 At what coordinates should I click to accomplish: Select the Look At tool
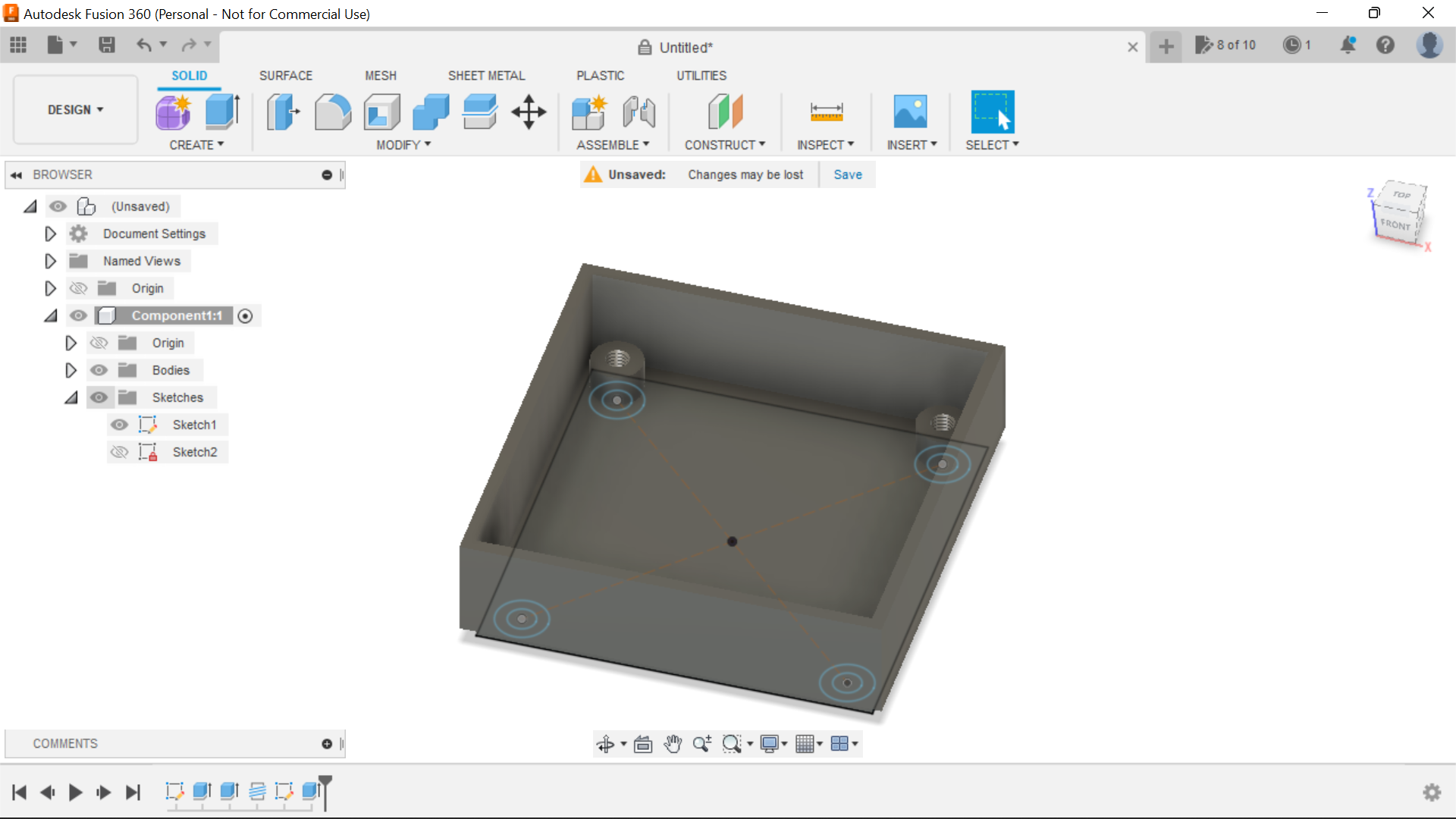643,744
